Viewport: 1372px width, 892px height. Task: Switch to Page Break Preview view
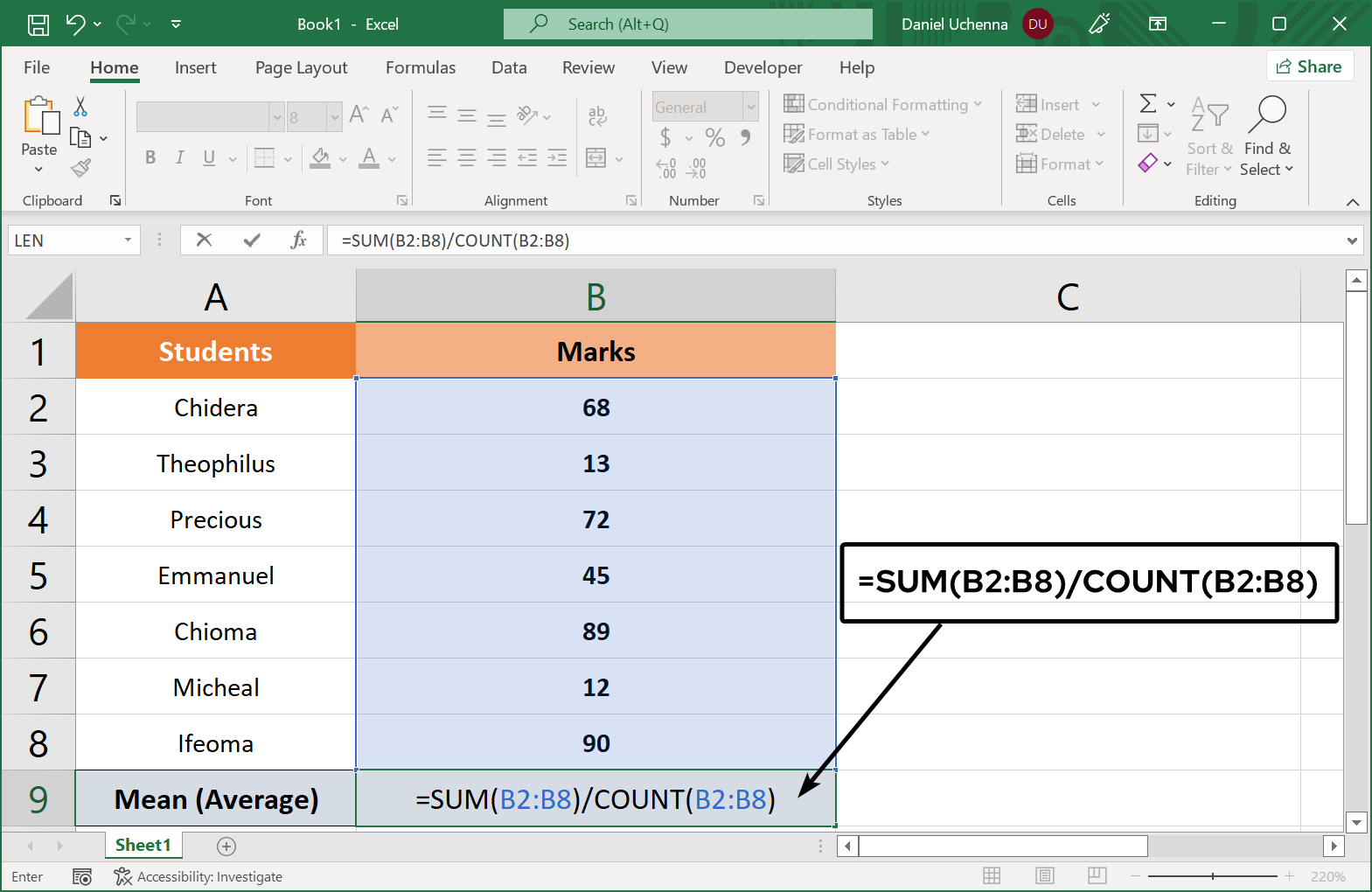click(1097, 875)
